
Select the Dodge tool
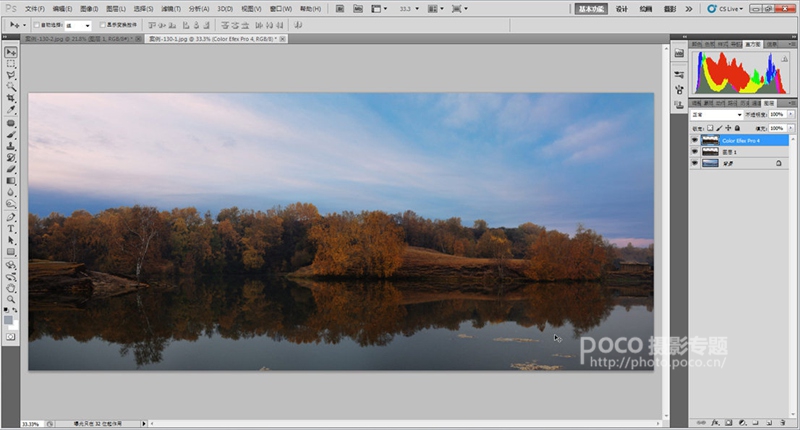pos(11,204)
